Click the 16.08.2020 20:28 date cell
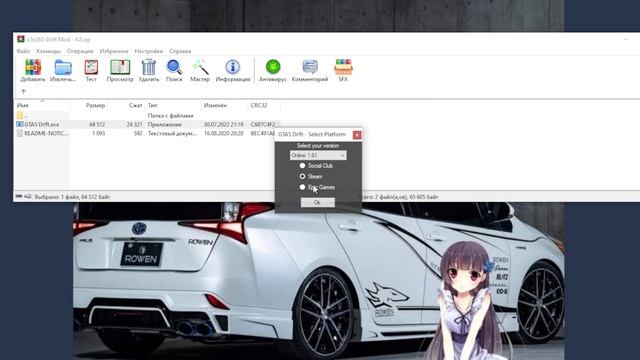The image size is (640, 360). (x=224, y=133)
